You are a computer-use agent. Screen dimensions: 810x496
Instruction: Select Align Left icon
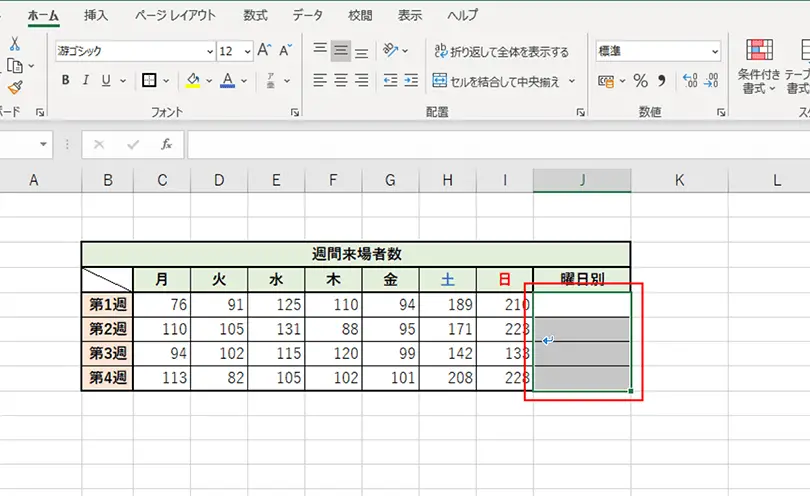(320, 80)
